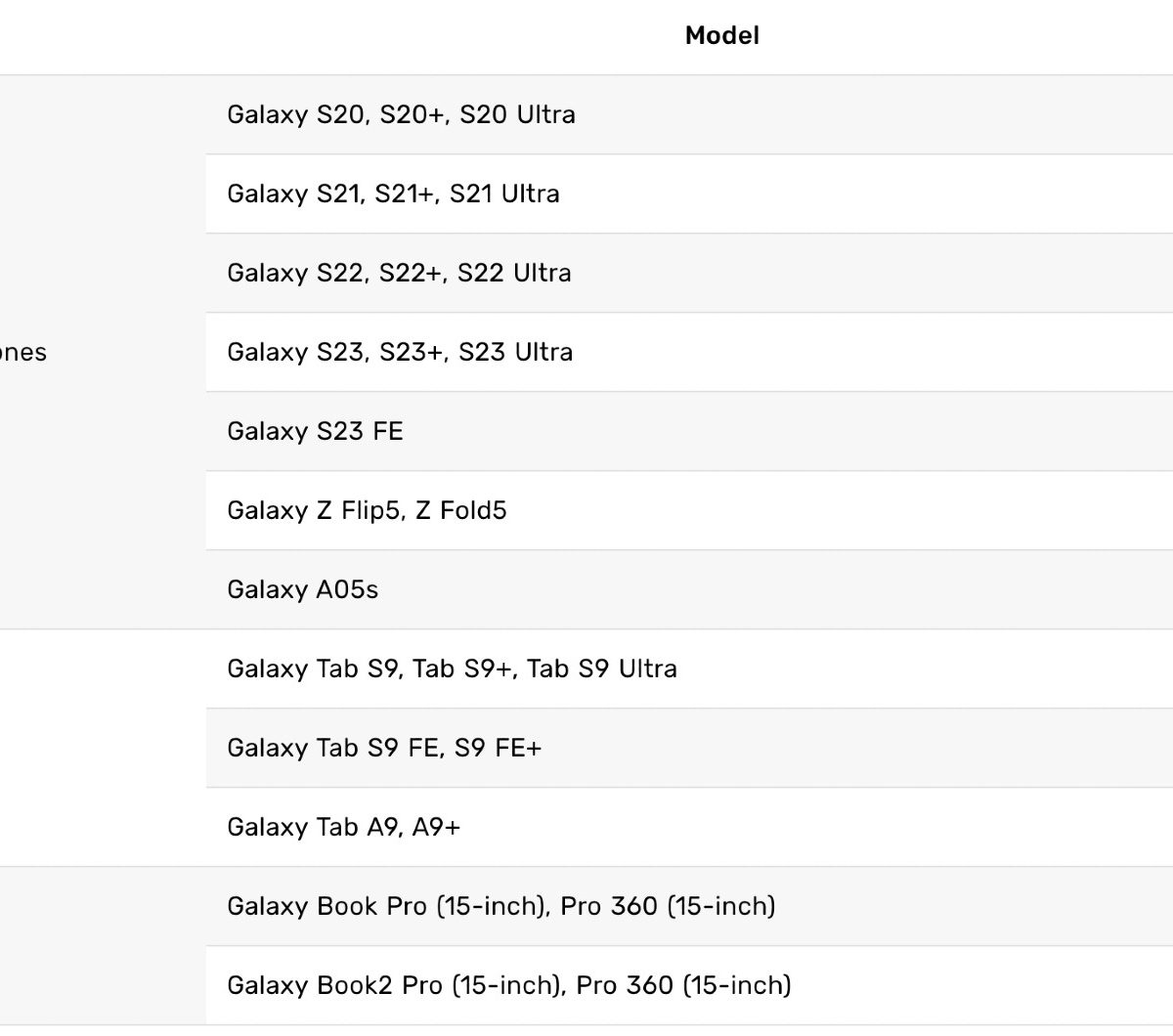1173x1036 pixels.
Task: Select the Galaxy A05s row
Action: point(302,590)
